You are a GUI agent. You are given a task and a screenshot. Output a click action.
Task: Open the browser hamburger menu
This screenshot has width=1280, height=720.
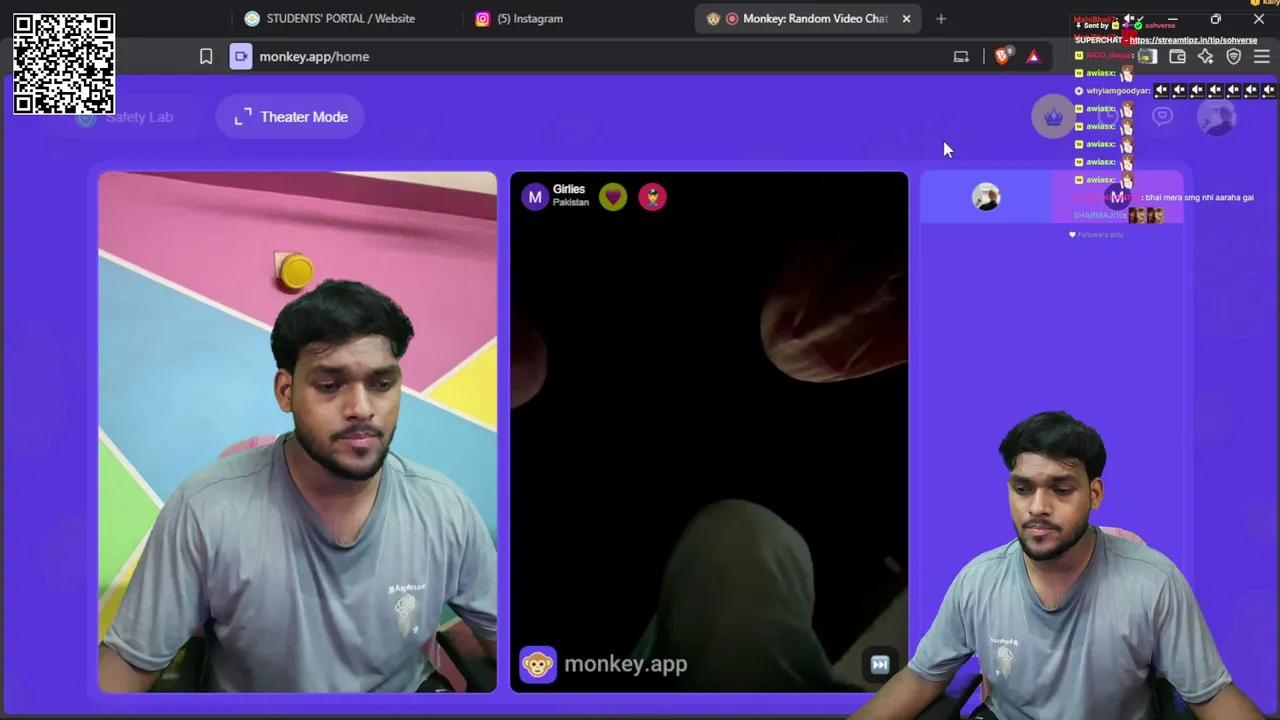[1261, 57]
